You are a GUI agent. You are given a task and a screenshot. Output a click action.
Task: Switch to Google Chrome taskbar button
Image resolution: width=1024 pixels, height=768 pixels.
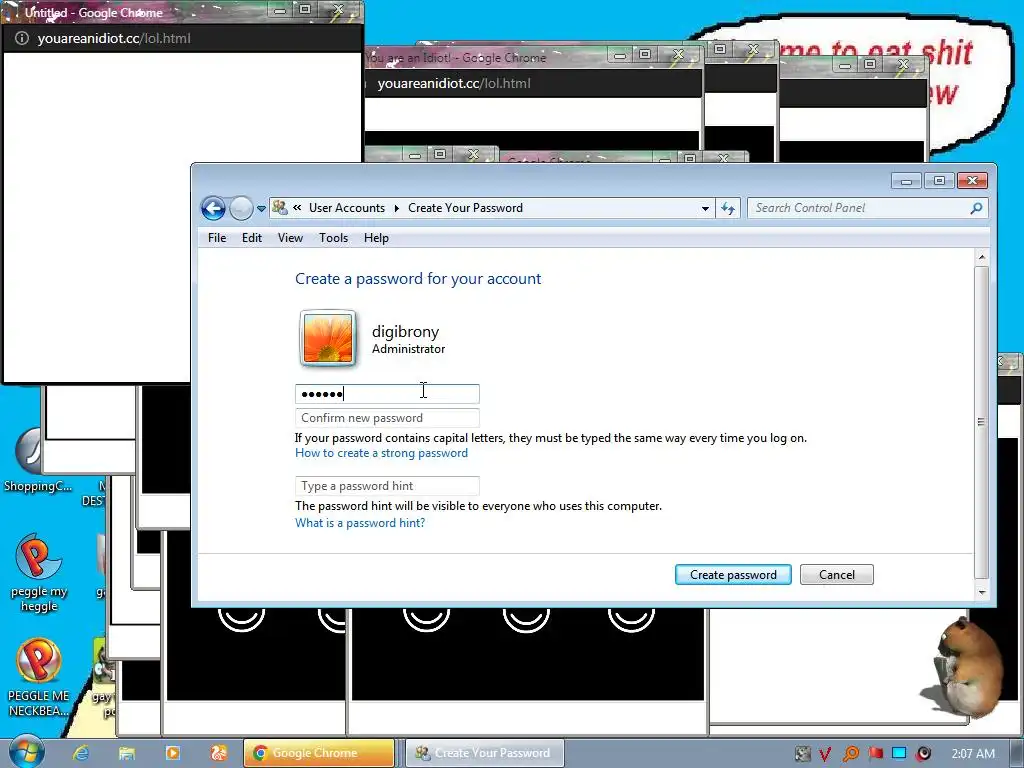tap(319, 753)
